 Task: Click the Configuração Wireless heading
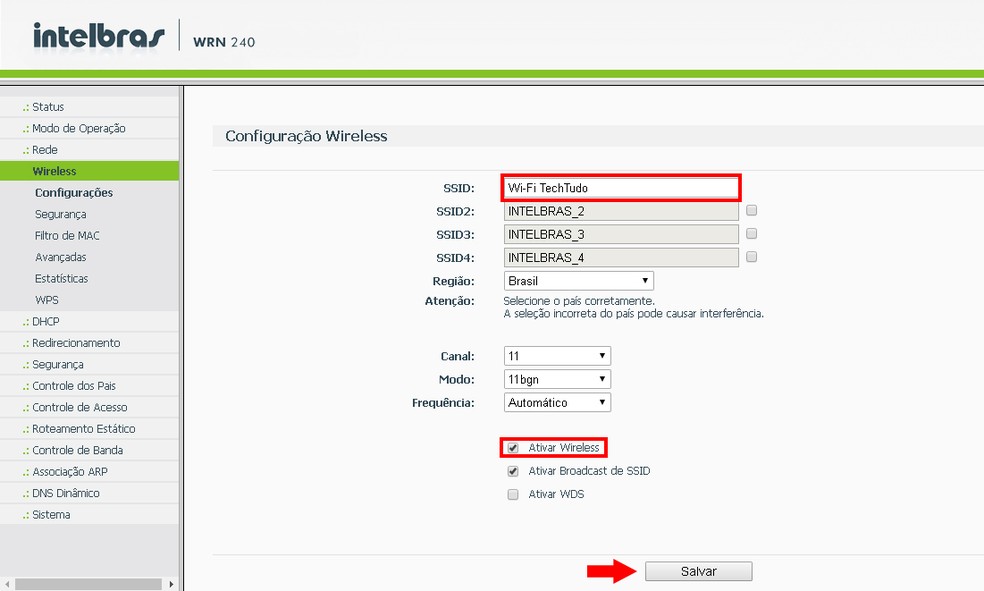click(x=306, y=136)
